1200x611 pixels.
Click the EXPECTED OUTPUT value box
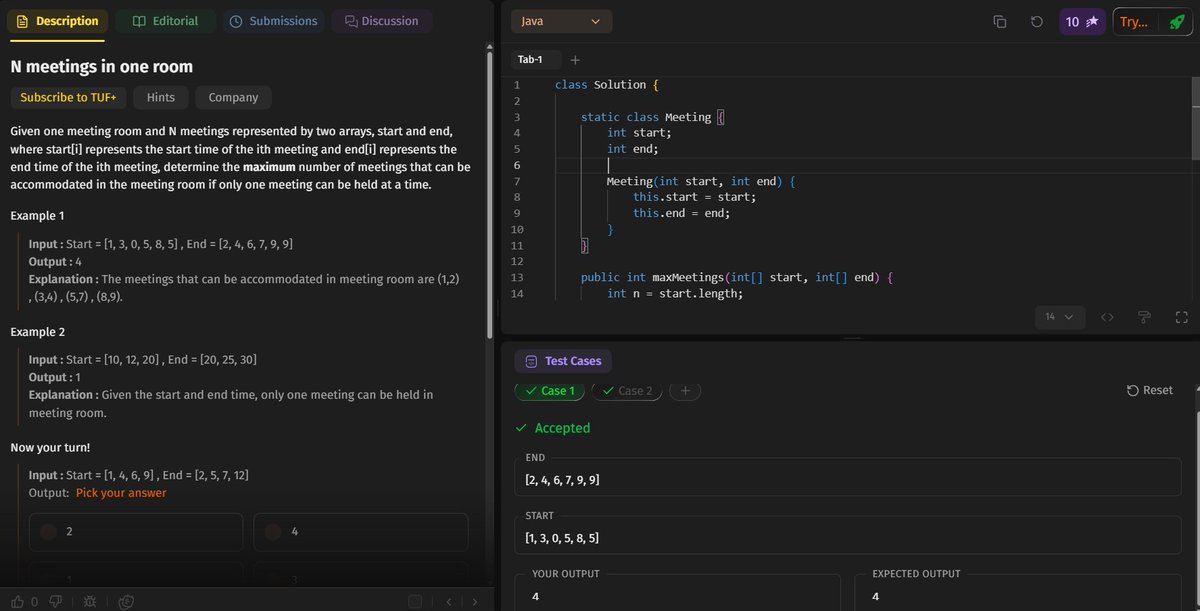coord(1020,592)
